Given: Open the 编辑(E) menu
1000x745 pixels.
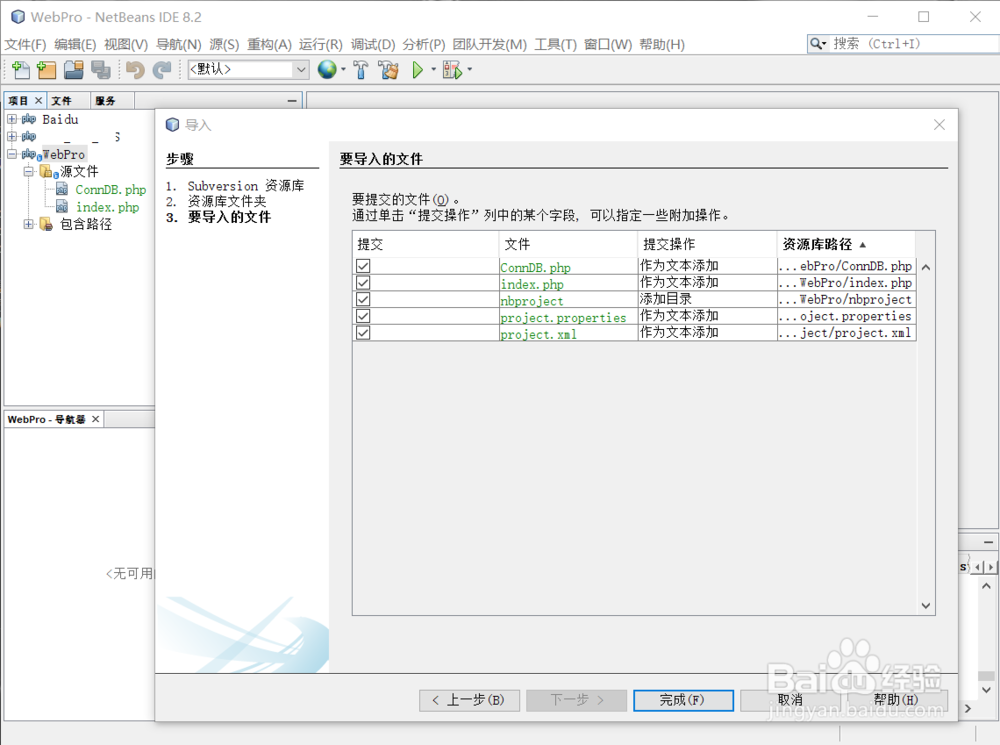Looking at the screenshot, I should [x=75, y=44].
